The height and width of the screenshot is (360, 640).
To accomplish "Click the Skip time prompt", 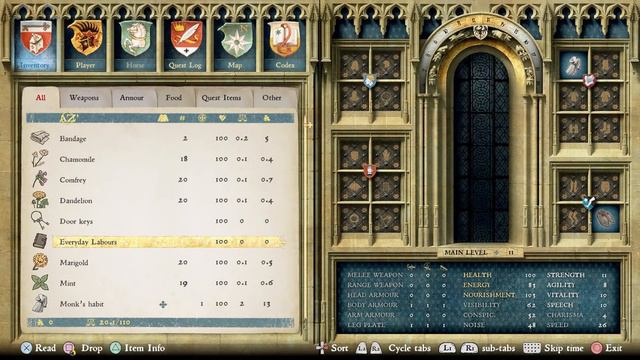I will 553,348.
